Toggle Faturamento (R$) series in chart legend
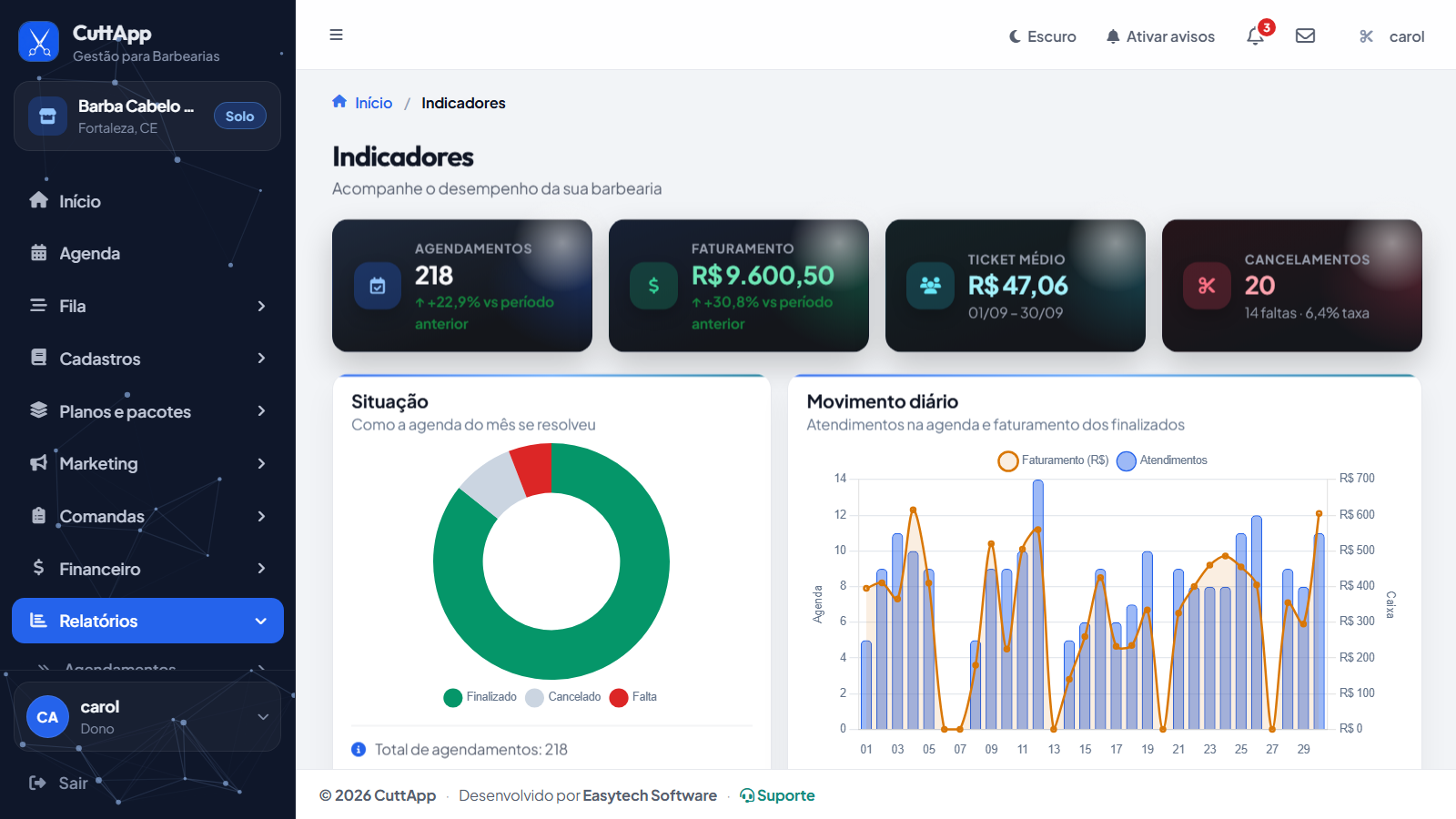The width and height of the screenshot is (1456, 819). click(1054, 460)
